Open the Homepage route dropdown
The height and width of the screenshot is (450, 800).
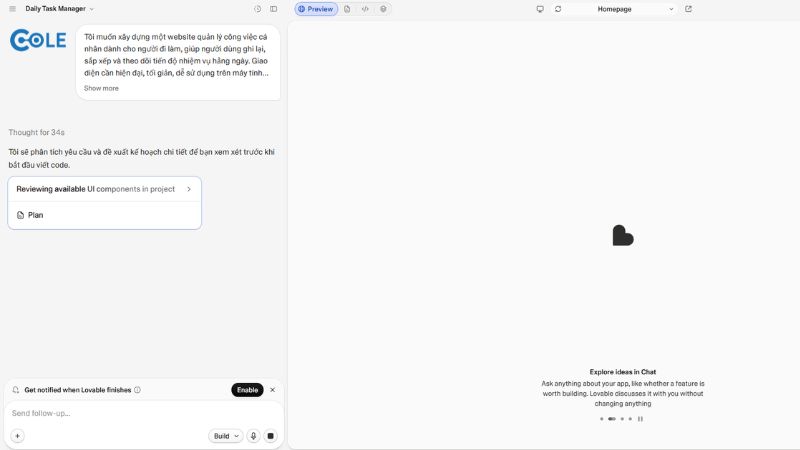pos(622,9)
